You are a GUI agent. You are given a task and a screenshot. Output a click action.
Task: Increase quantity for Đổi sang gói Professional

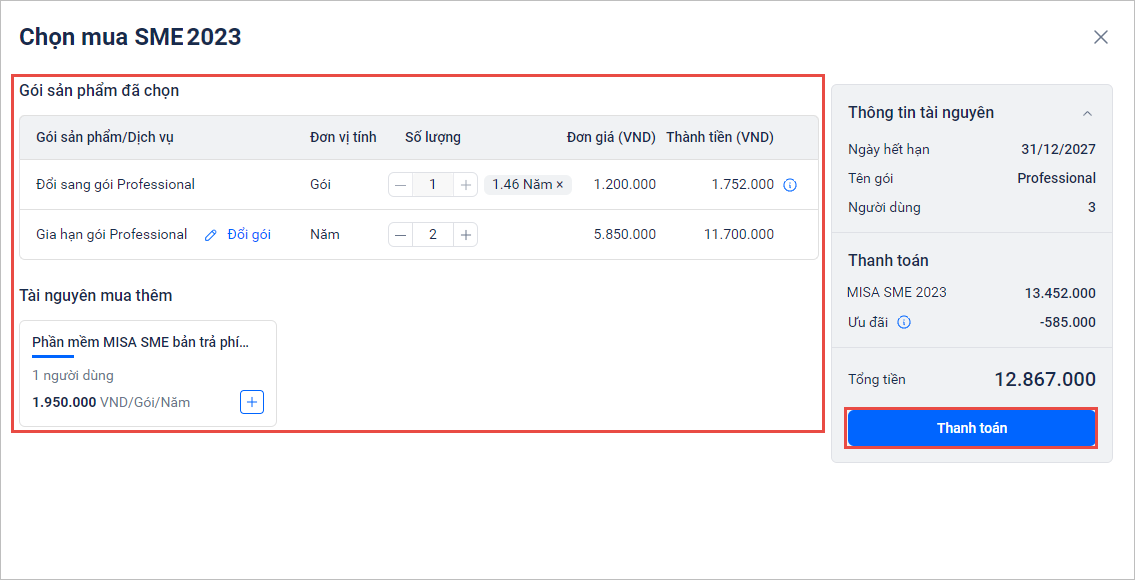click(x=465, y=185)
